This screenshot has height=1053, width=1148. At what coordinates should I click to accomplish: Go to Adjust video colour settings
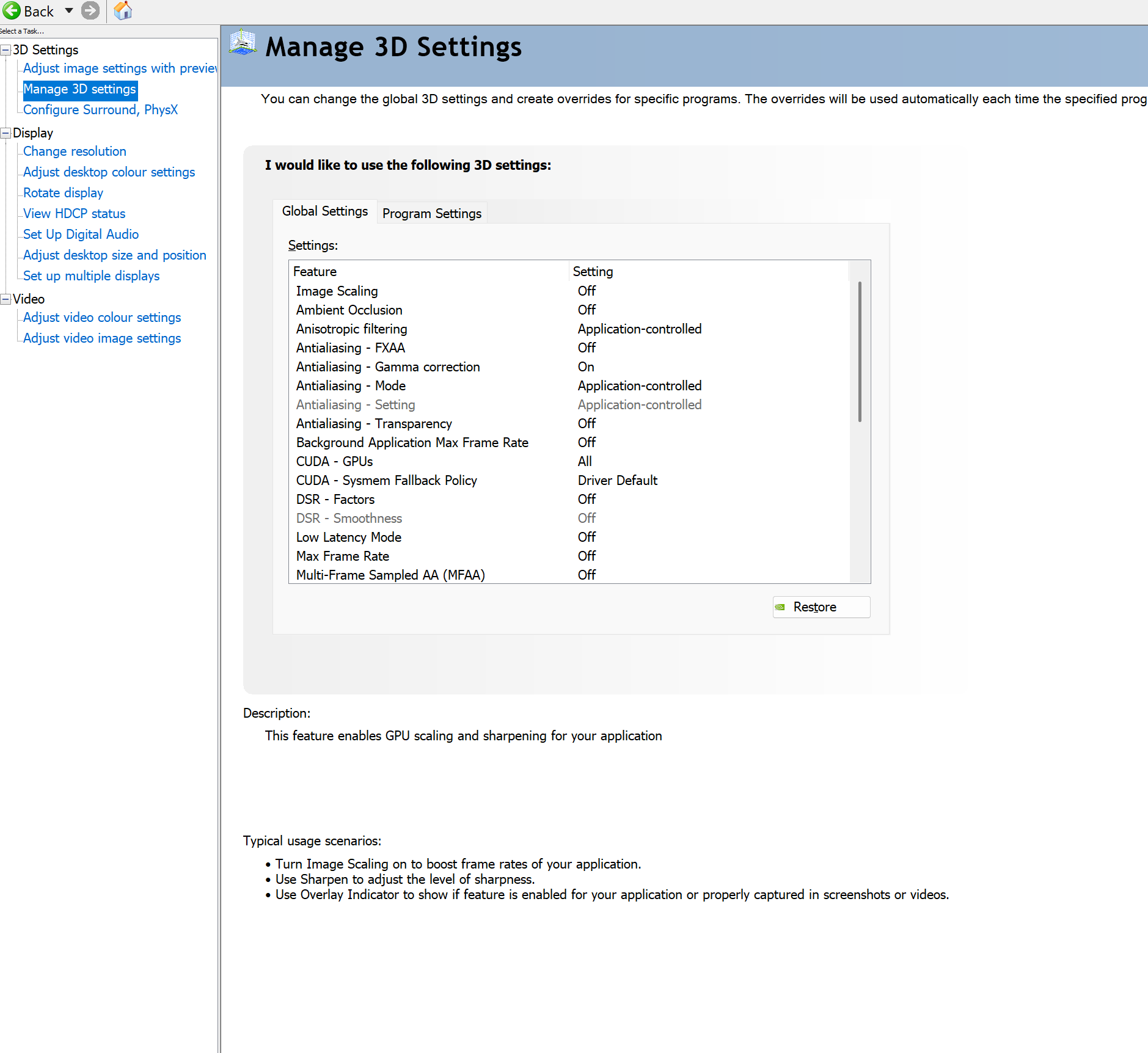pos(102,318)
